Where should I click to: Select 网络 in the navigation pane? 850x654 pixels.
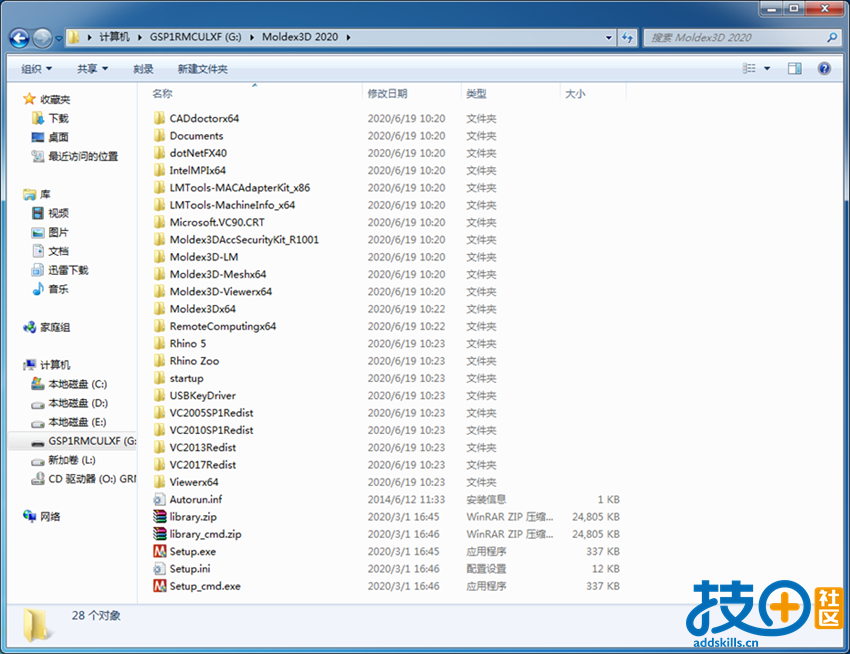click(x=50, y=516)
